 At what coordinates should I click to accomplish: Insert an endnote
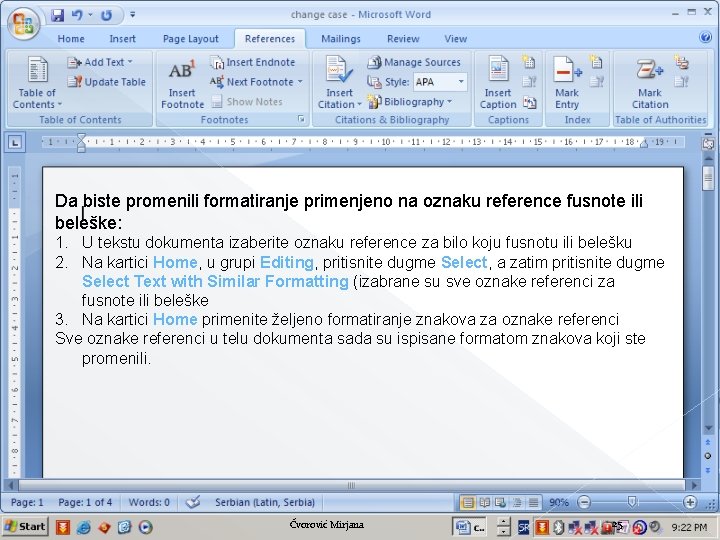point(253,62)
